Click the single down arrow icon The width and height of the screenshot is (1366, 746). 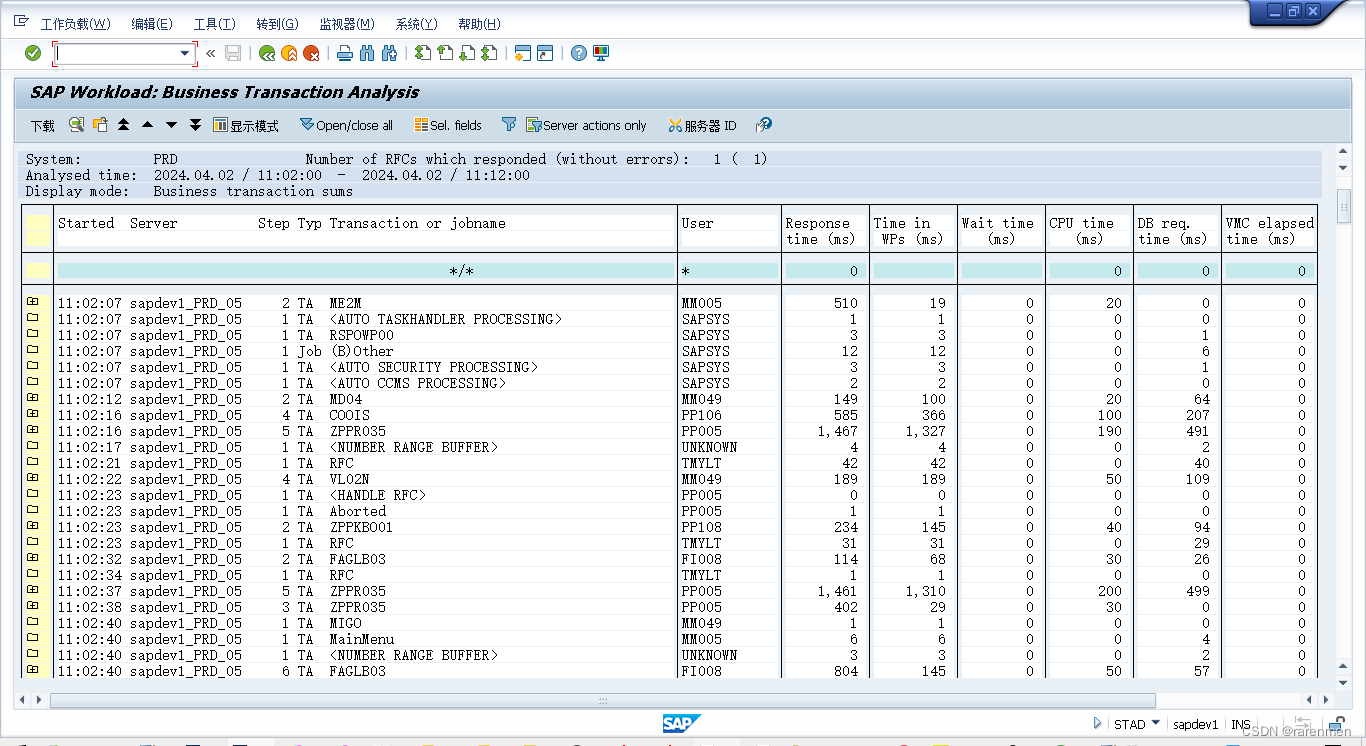tap(171, 125)
